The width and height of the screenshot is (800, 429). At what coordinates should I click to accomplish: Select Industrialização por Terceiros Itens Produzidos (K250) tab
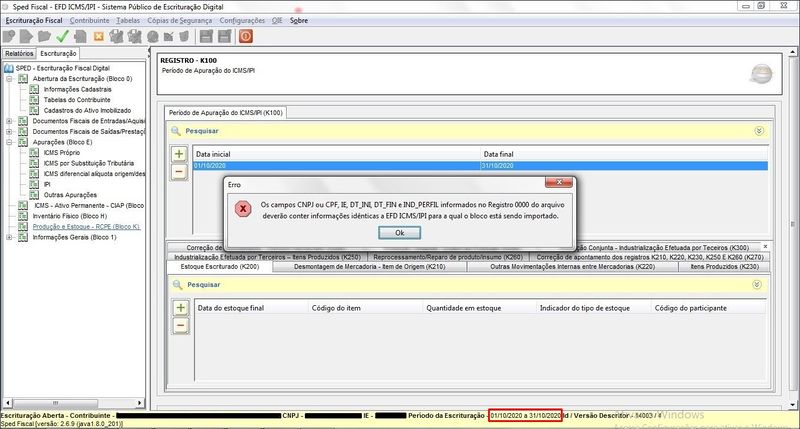(x=267, y=257)
